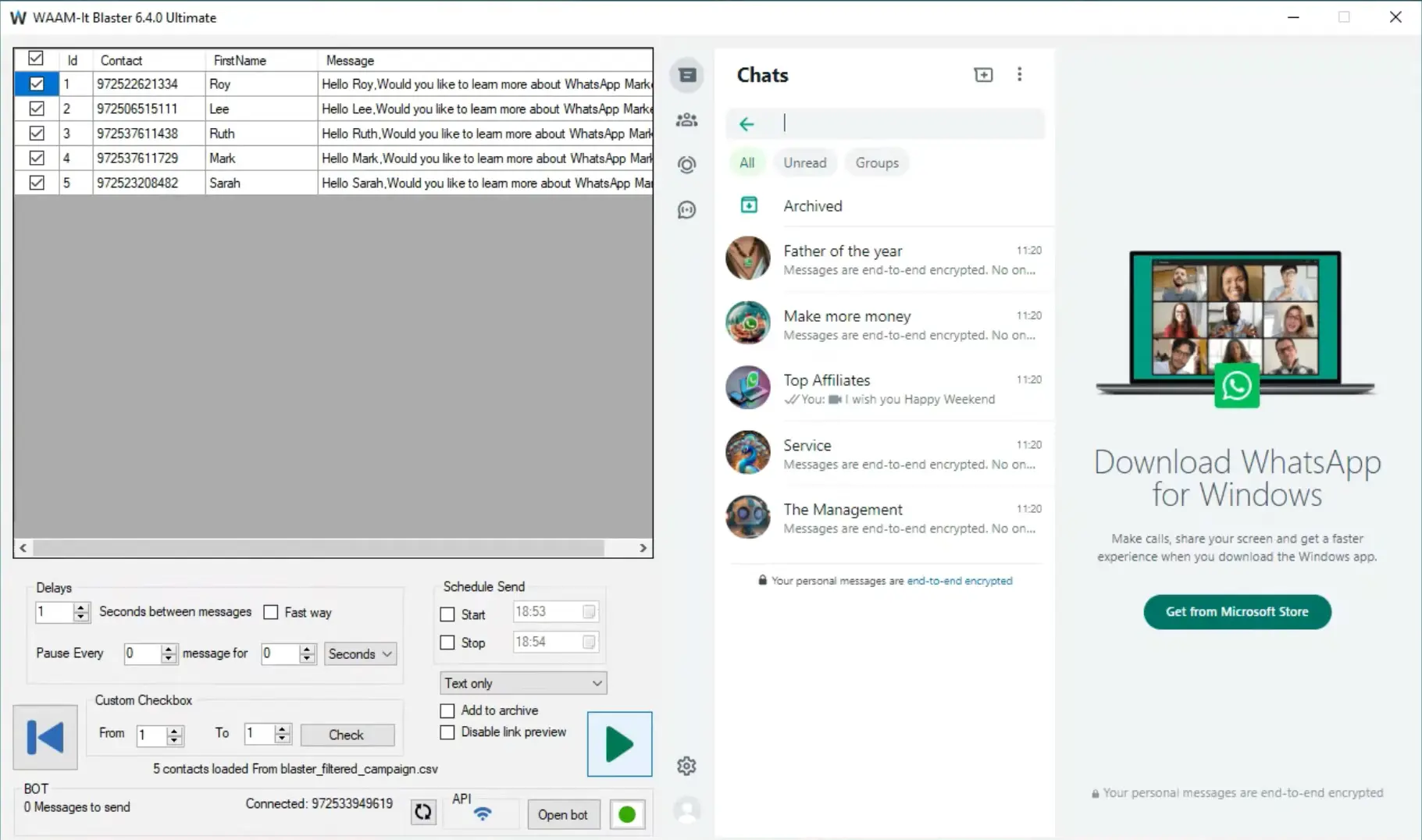The width and height of the screenshot is (1422, 840).
Task: Refresh the bot connection with the reload icon
Action: tap(422, 812)
